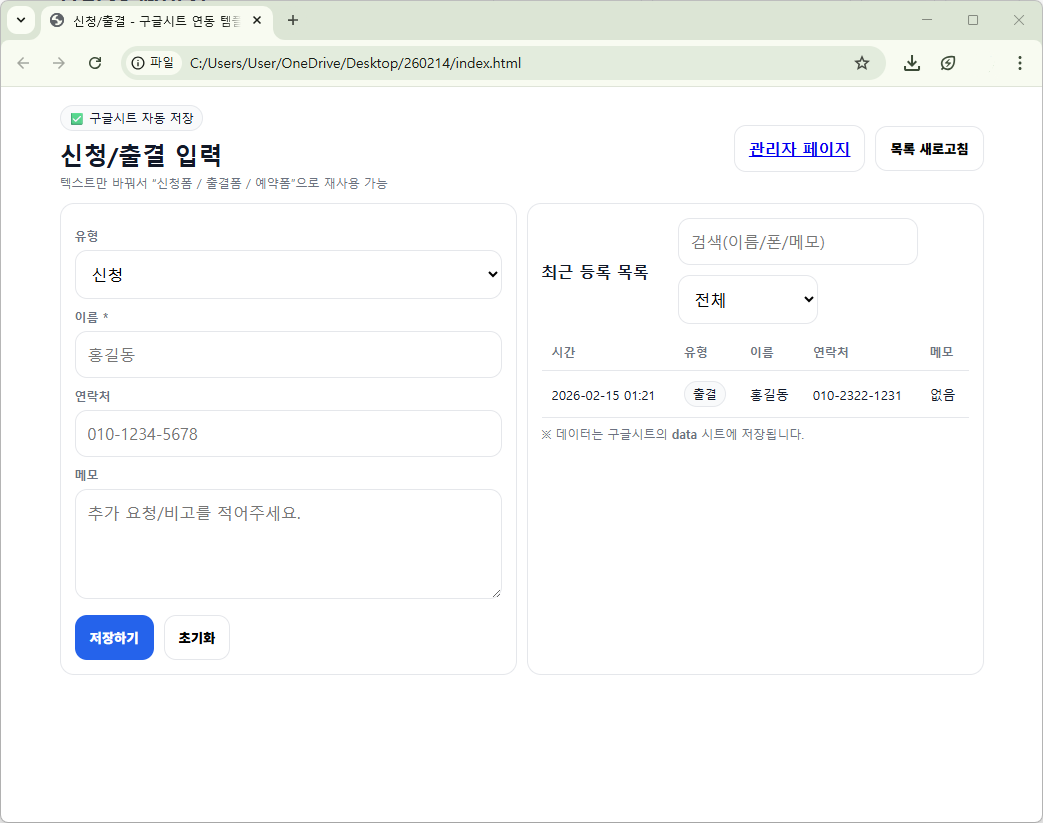Click the 구글시트 자동 저장 checkbox badge
This screenshot has width=1043, height=823.
[132, 118]
